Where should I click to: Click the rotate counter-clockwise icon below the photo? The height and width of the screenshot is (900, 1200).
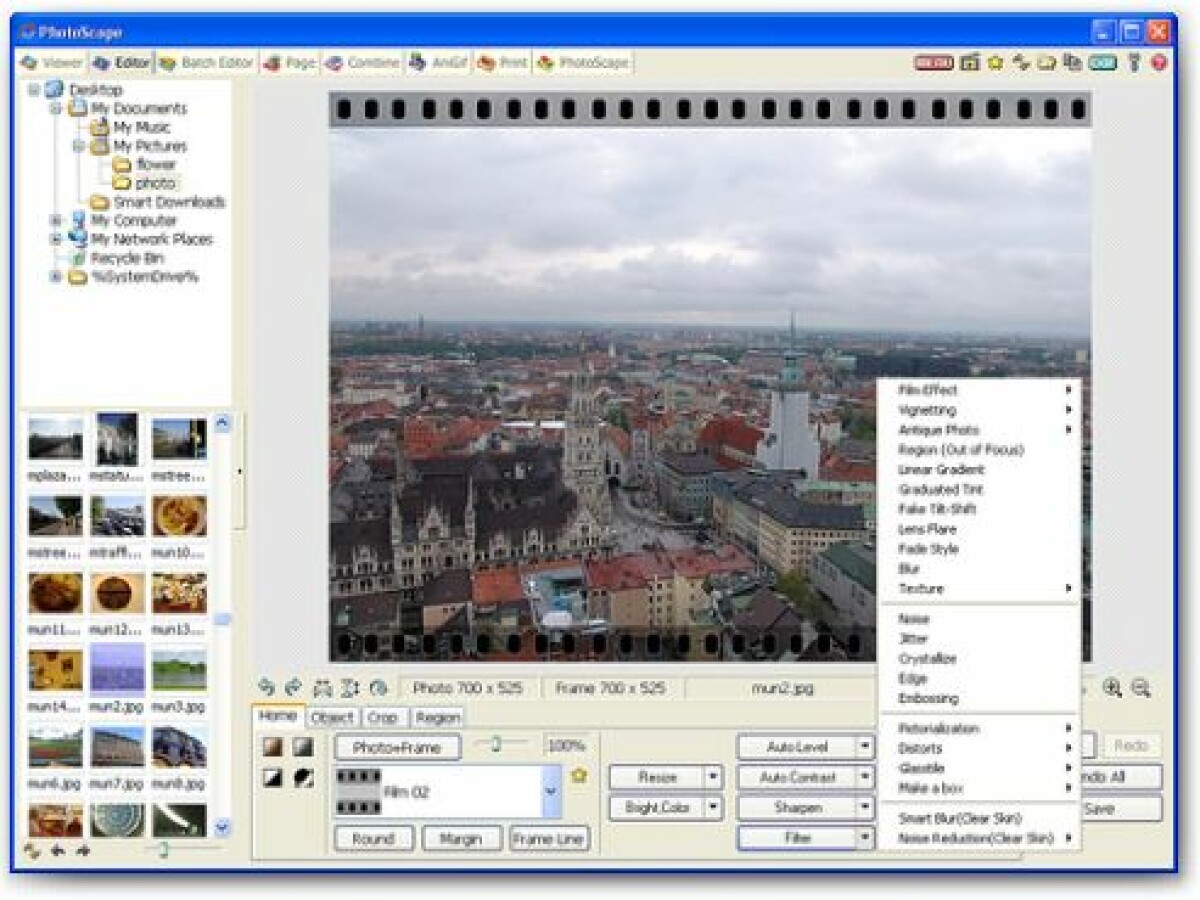pos(266,687)
